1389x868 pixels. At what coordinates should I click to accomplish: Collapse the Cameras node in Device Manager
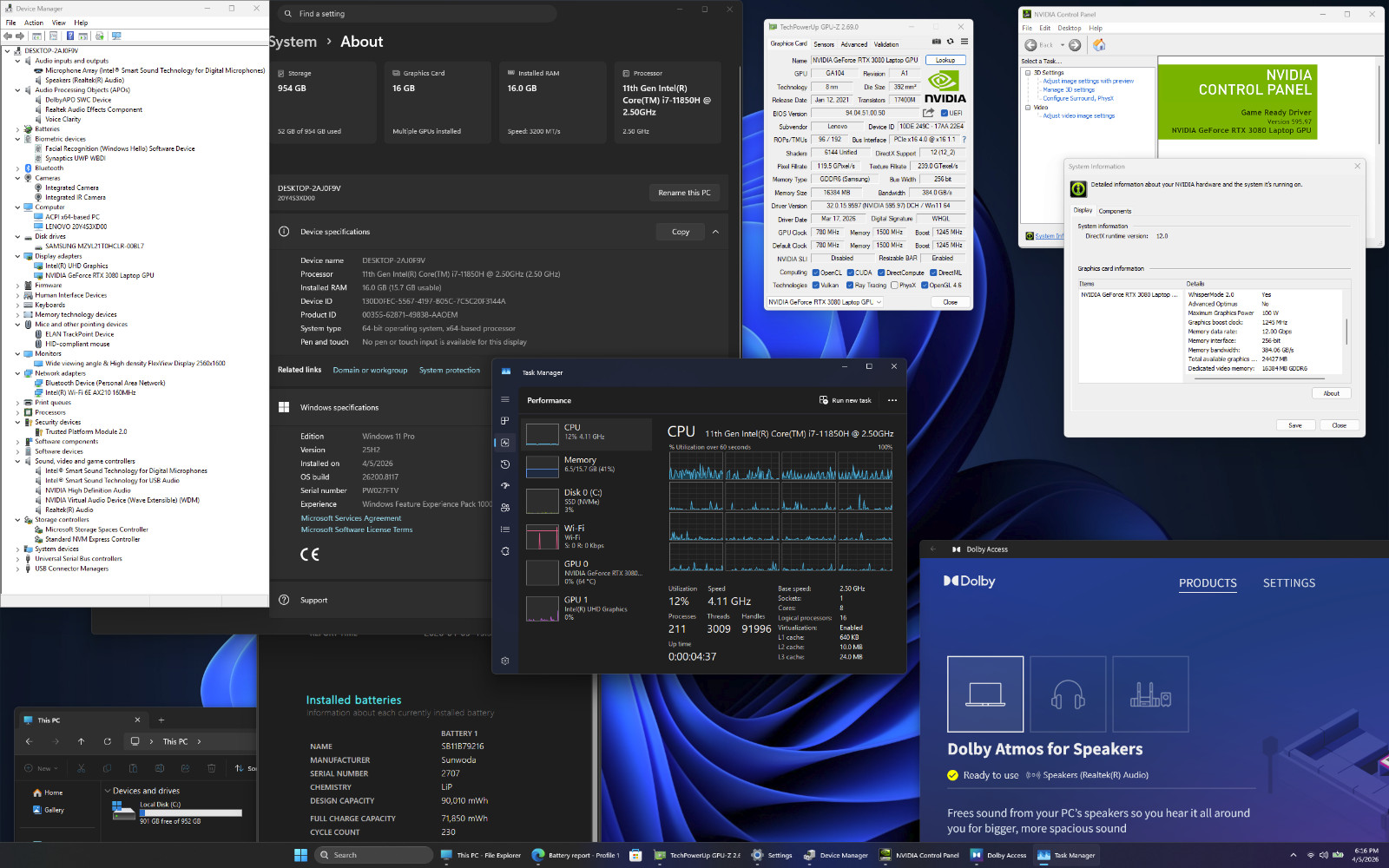[x=17, y=178]
